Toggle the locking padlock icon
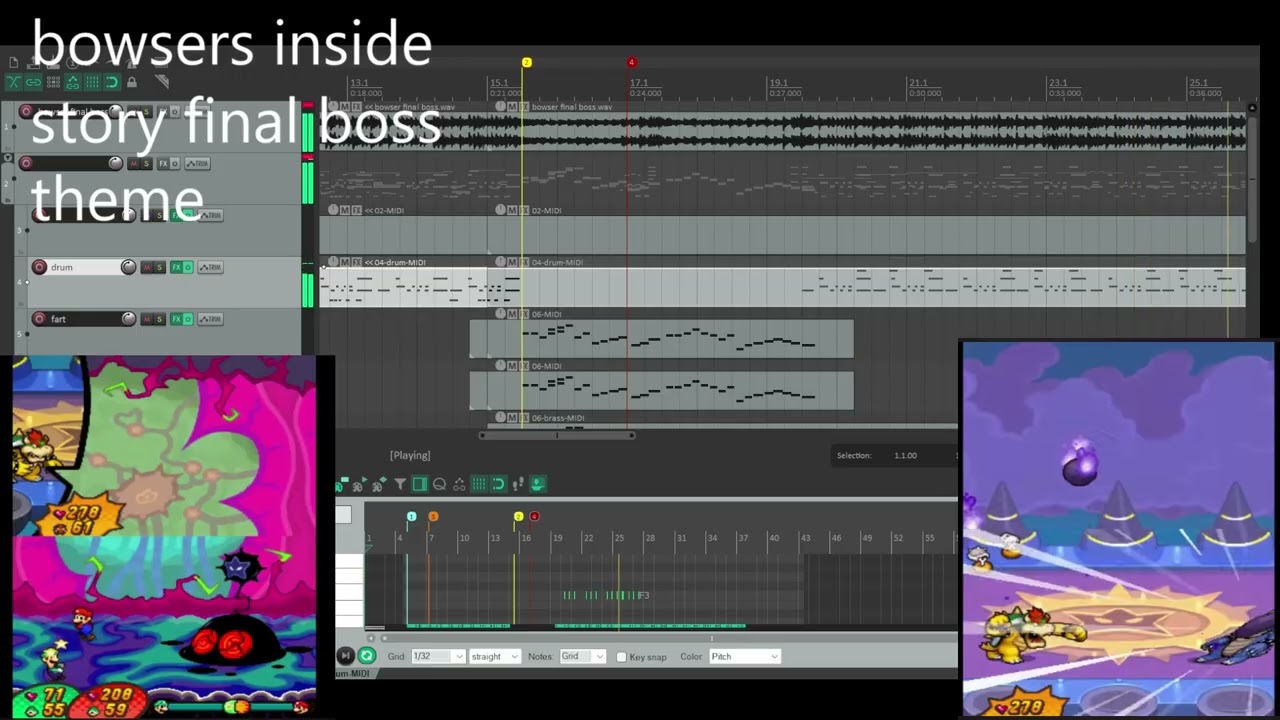This screenshot has height=720, width=1280. pos(132,82)
